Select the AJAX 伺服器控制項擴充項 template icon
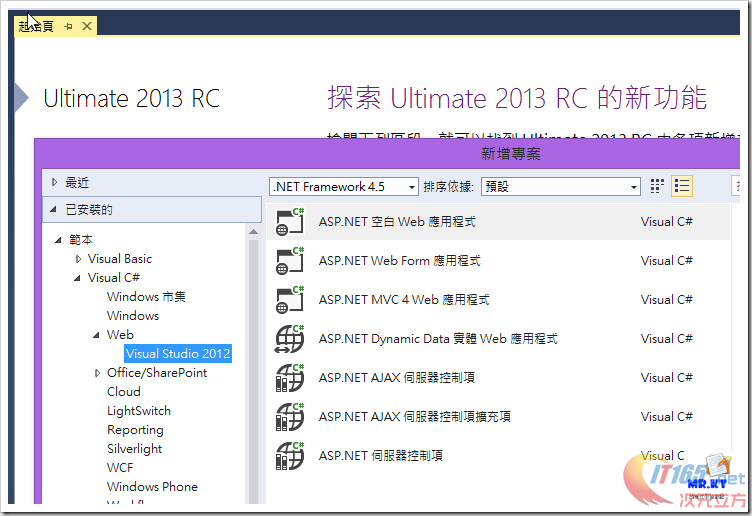752x516 pixels. [x=290, y=416]
